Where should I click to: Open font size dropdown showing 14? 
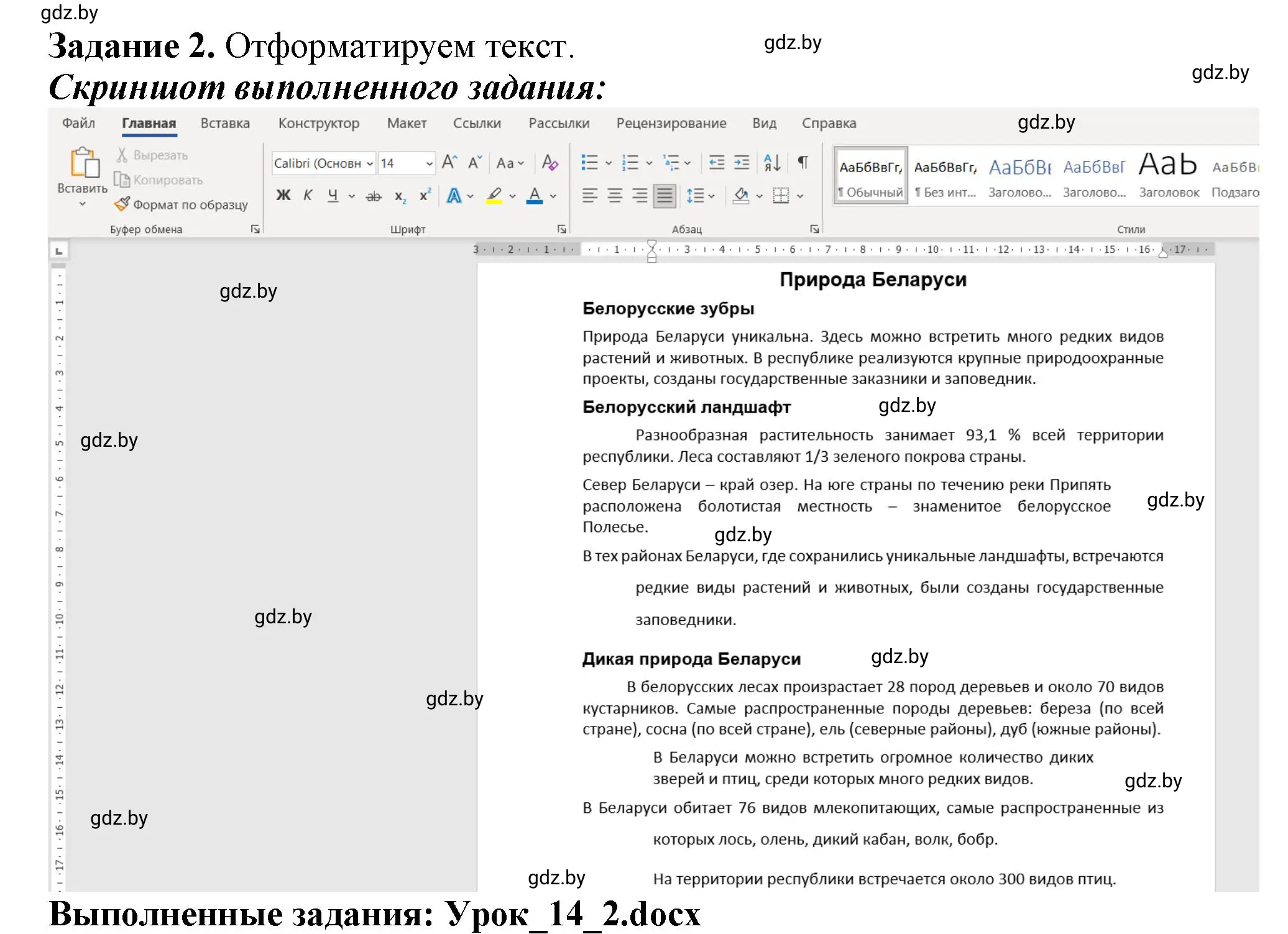(429, 163)
